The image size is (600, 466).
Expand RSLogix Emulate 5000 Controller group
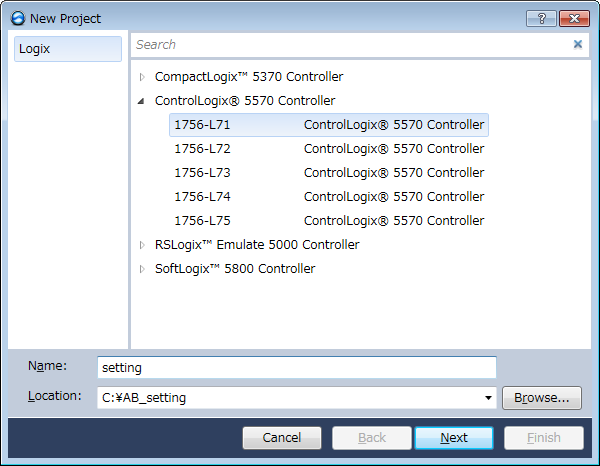point(142,245)
